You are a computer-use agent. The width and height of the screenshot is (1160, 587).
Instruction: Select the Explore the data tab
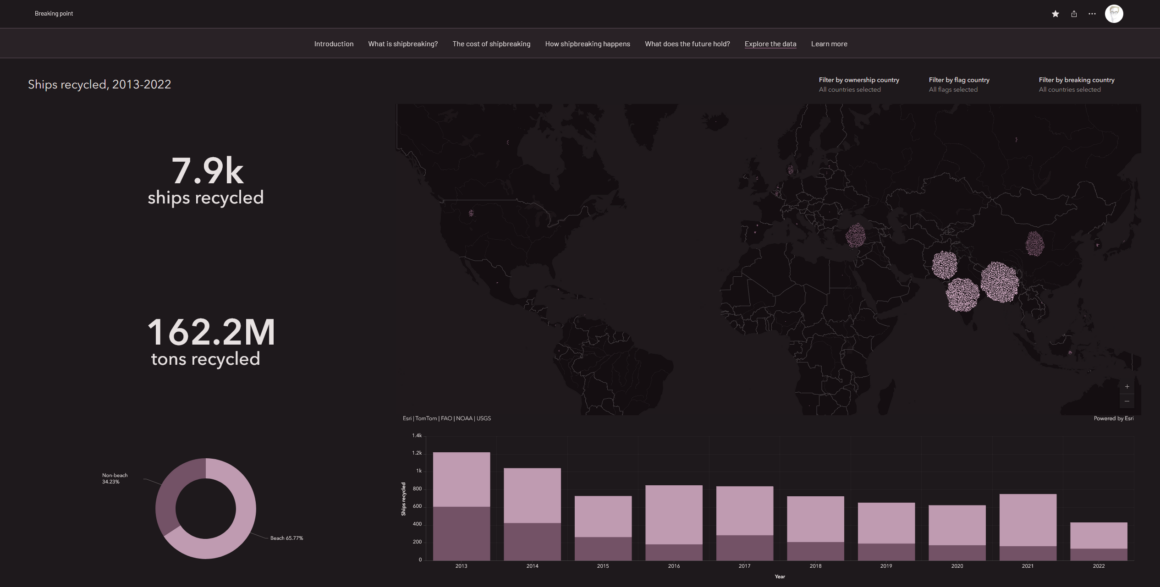pos(770,44)
